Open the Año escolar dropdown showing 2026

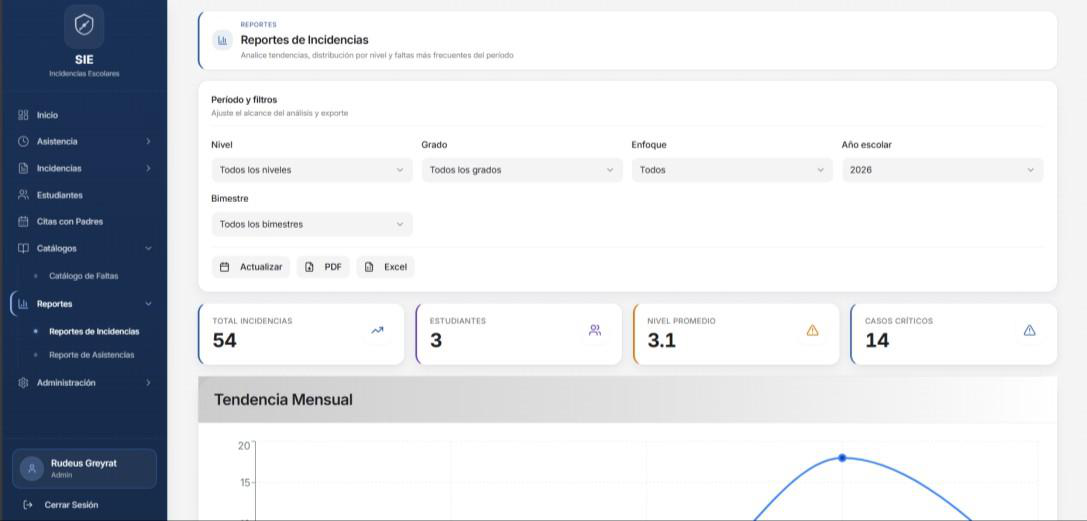coord(943,170)
